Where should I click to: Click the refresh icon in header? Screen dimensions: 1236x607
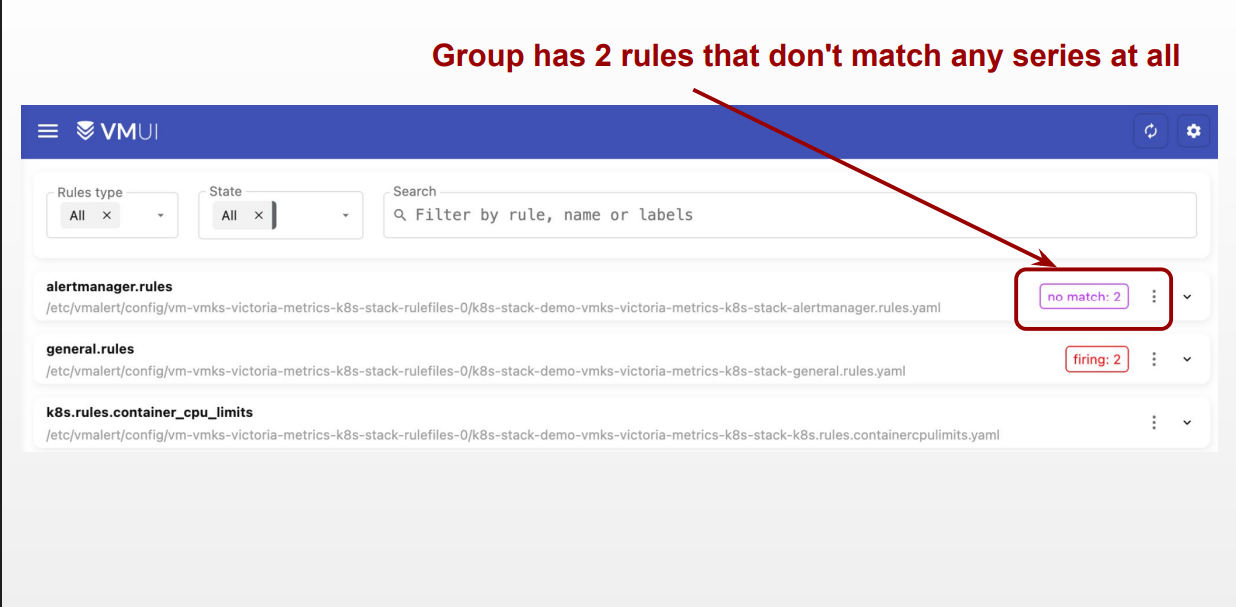[1150, 131]
